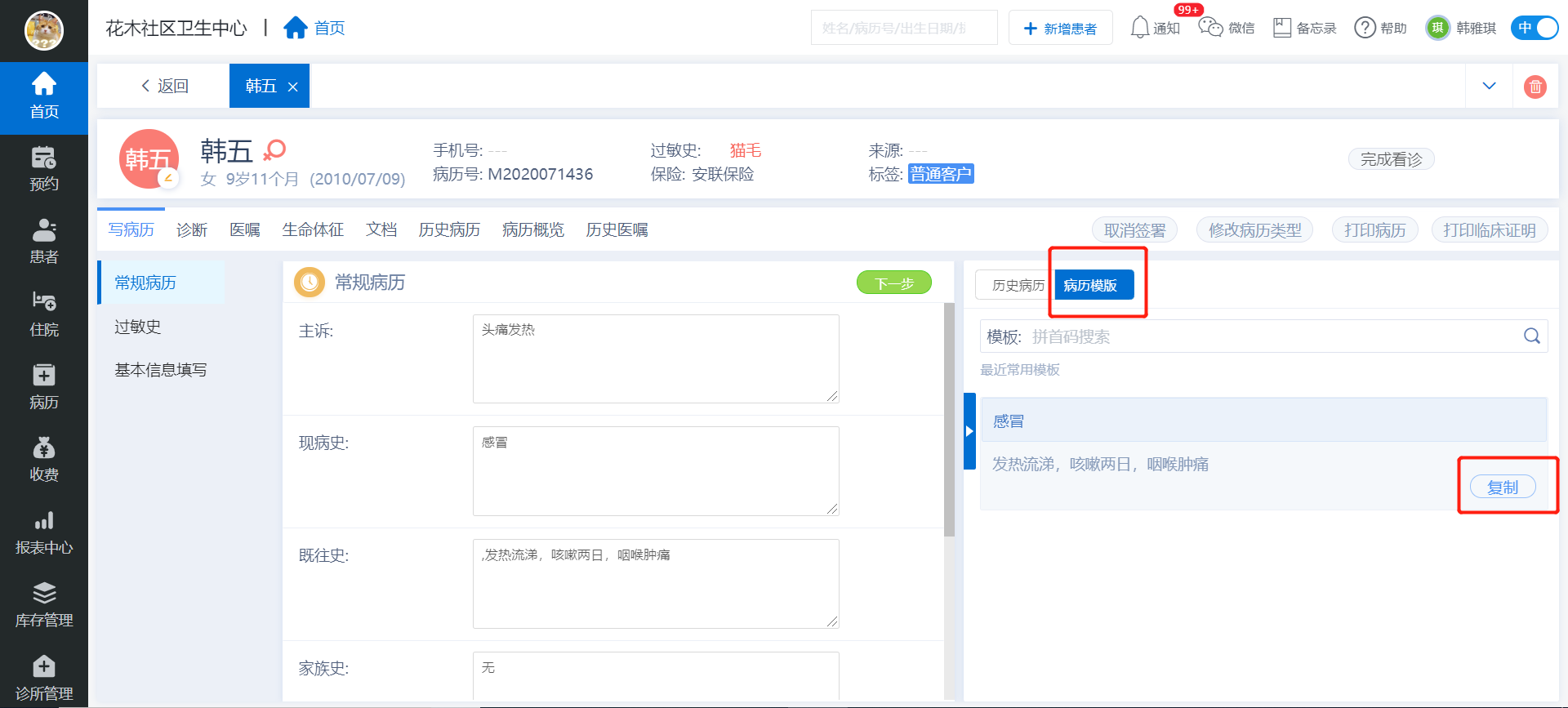This screenshot has width=1568, height=708.
Task: Open 患者 patients sidebar item
Action: pyautogui.click(x=44, y=243)
